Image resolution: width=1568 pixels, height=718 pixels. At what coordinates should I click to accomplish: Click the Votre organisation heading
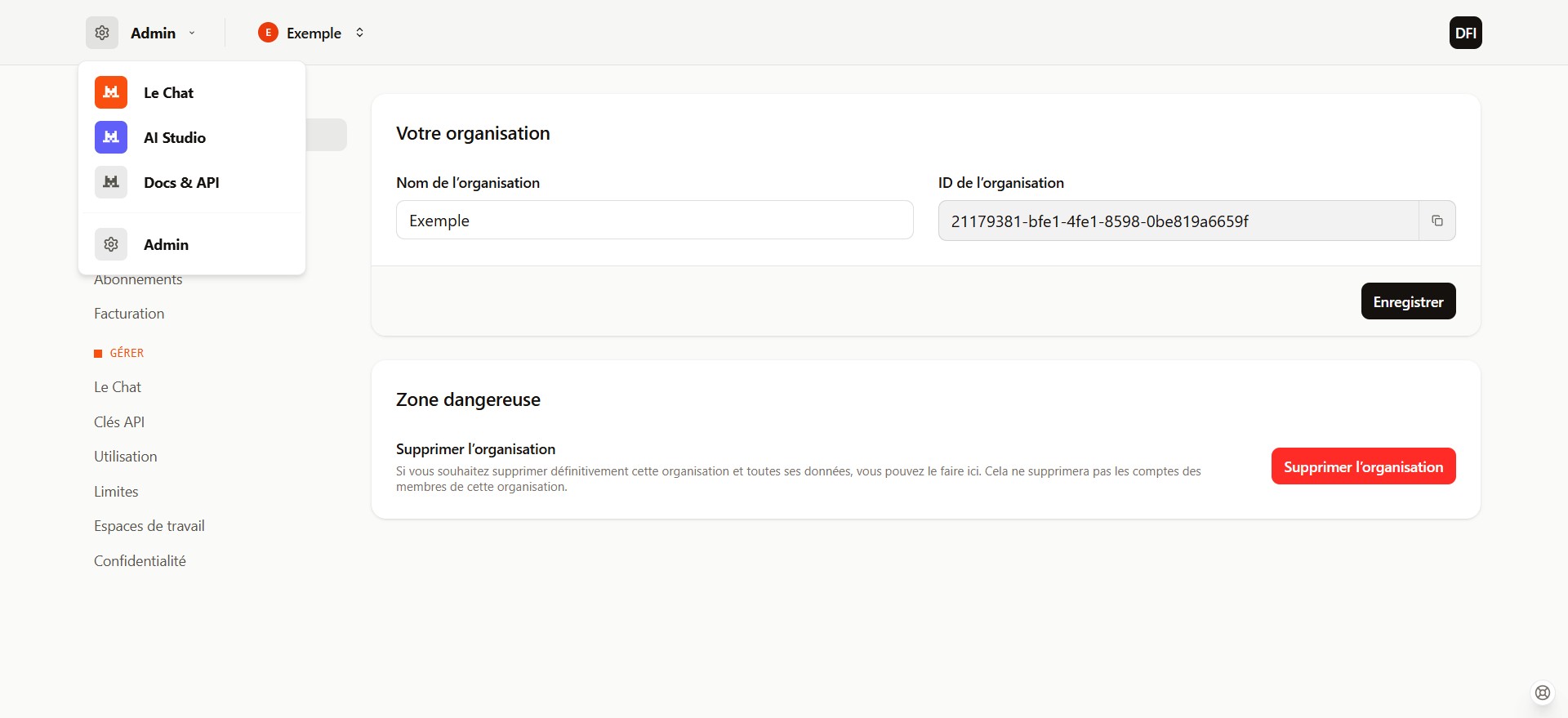click(x=473, y=133)
